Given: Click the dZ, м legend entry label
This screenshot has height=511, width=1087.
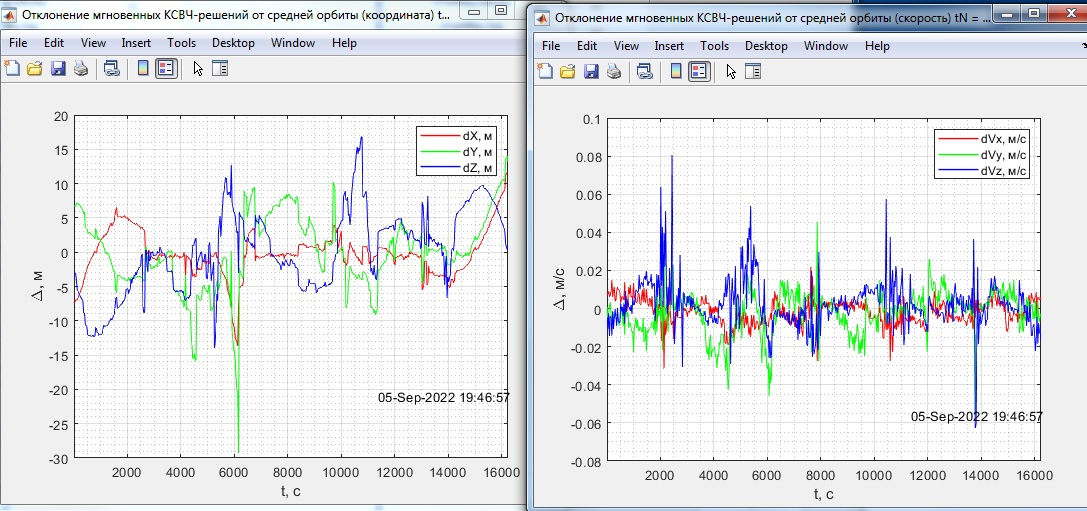Looking at the screenshot, I should point(478,168).
